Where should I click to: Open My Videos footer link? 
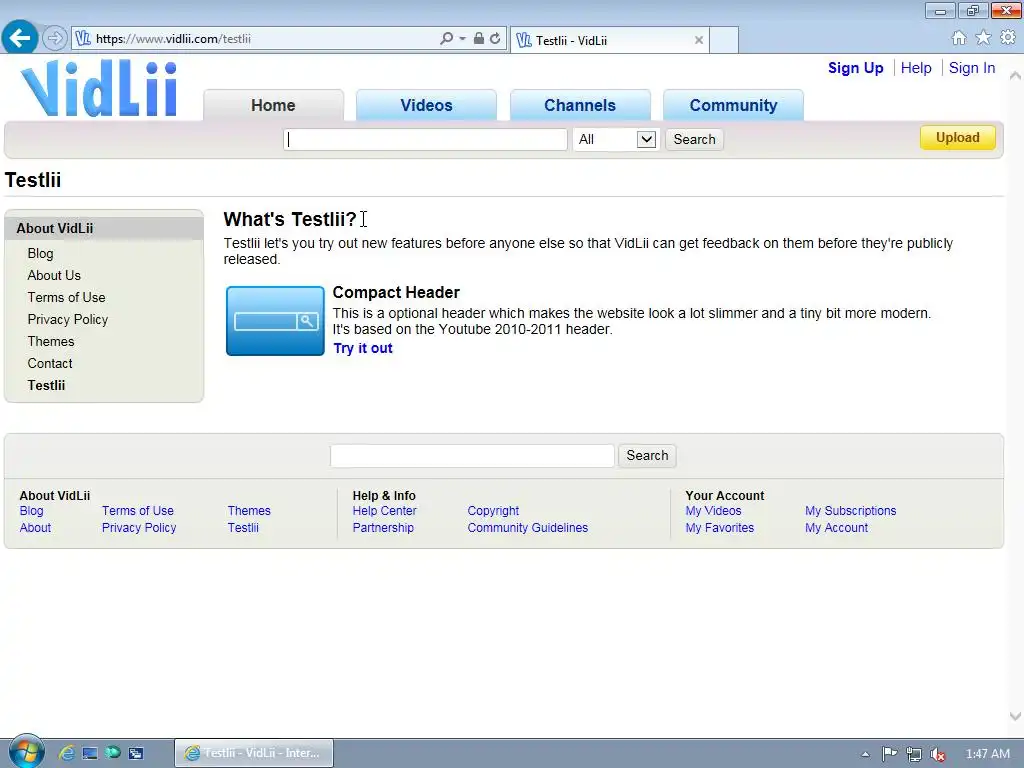713,511
